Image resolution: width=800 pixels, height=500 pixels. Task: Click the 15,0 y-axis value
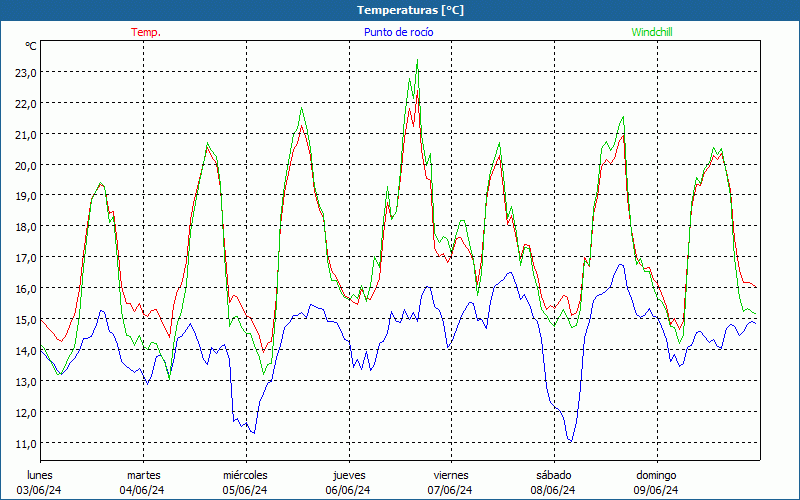tap(26, 320)
